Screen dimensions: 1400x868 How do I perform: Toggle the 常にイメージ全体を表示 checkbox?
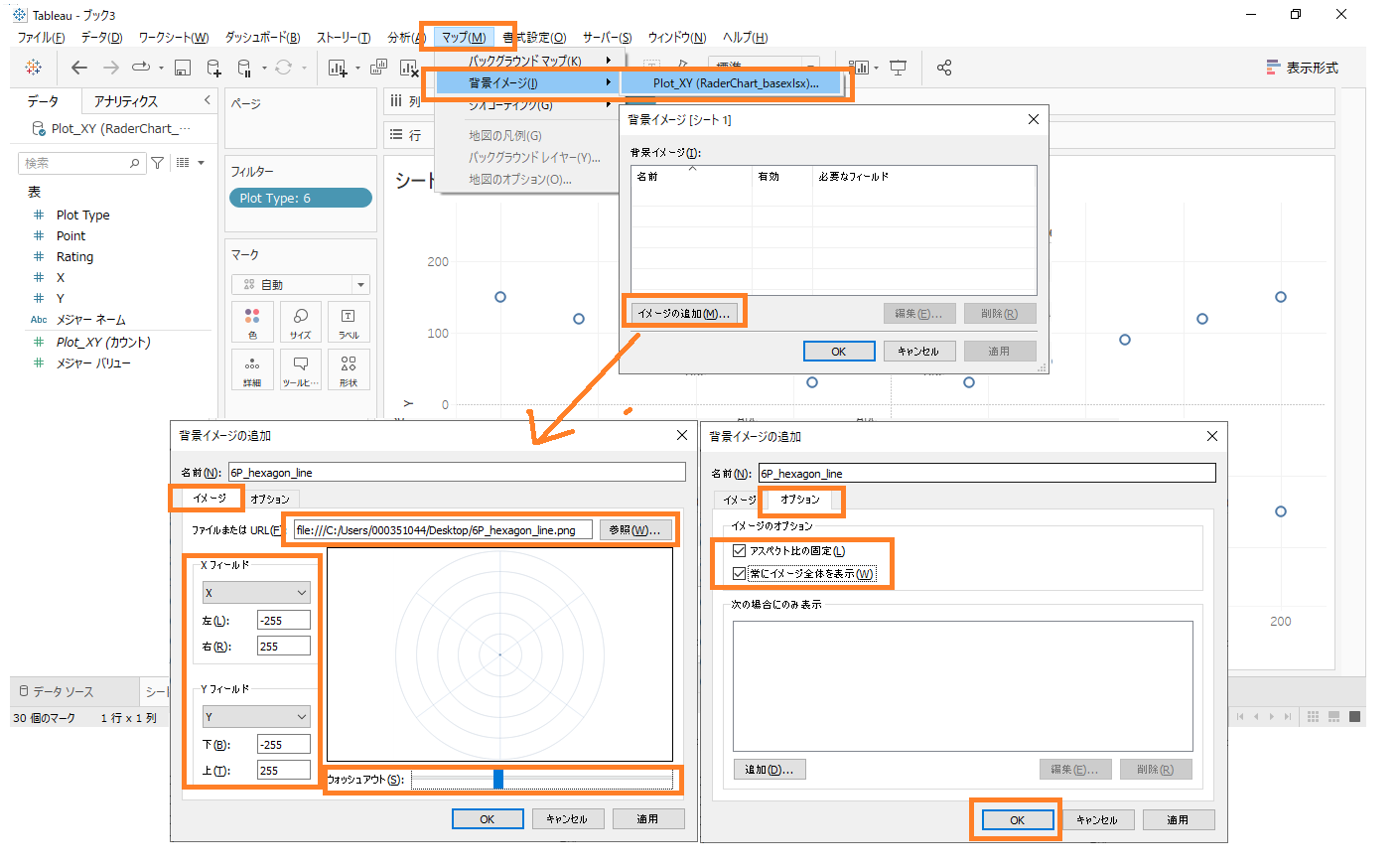click(739, 574)
